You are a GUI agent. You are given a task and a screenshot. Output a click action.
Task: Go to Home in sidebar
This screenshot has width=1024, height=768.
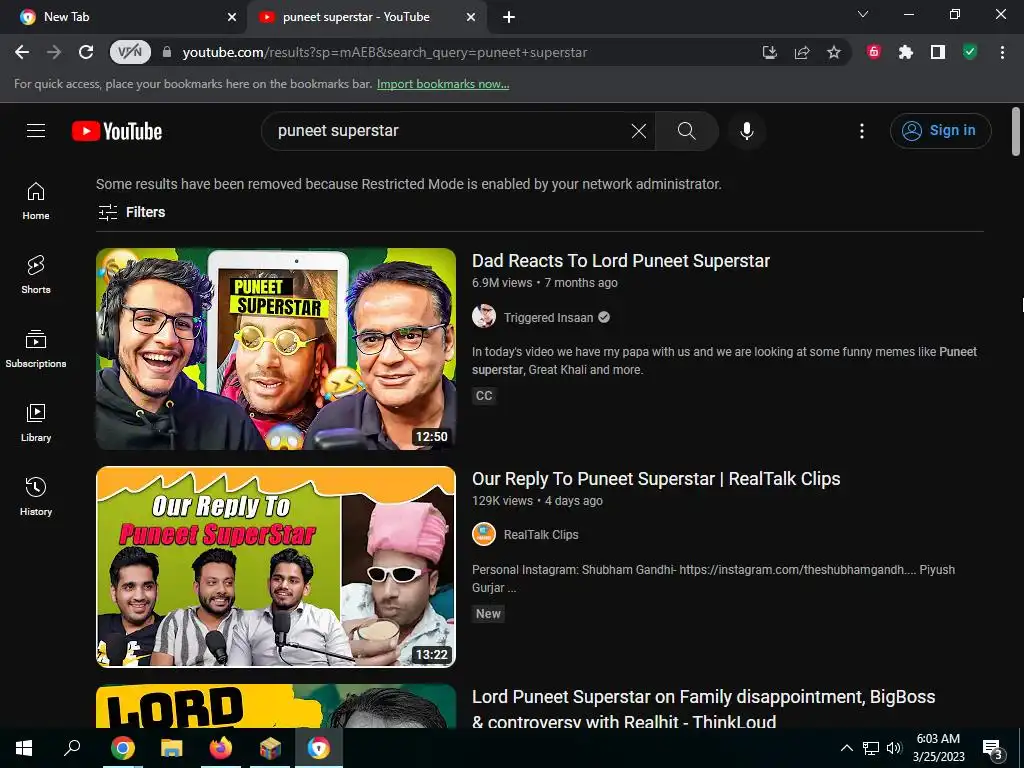tap(36, 200)
